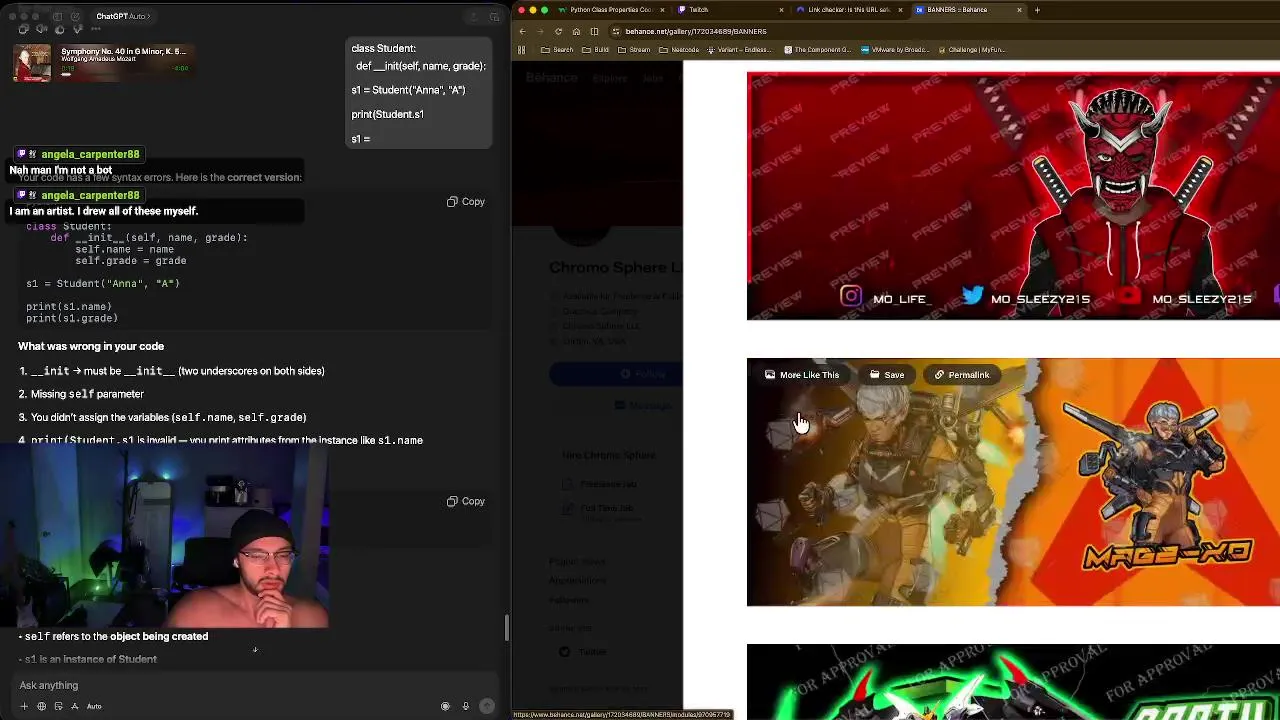Viewport: 1280px width, 720px height.
Task: Open The Component G... bookmark
Action: pos(818,49)
